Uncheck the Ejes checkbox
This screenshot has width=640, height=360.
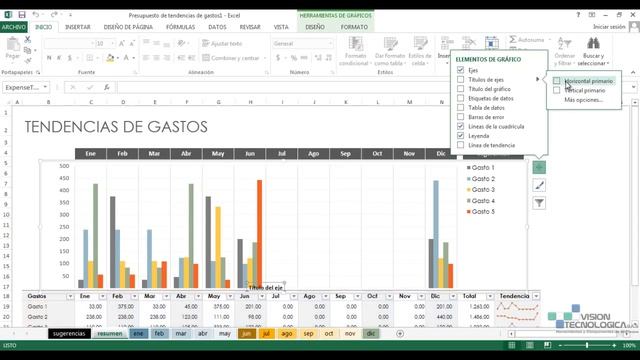(x=460, y=70)
